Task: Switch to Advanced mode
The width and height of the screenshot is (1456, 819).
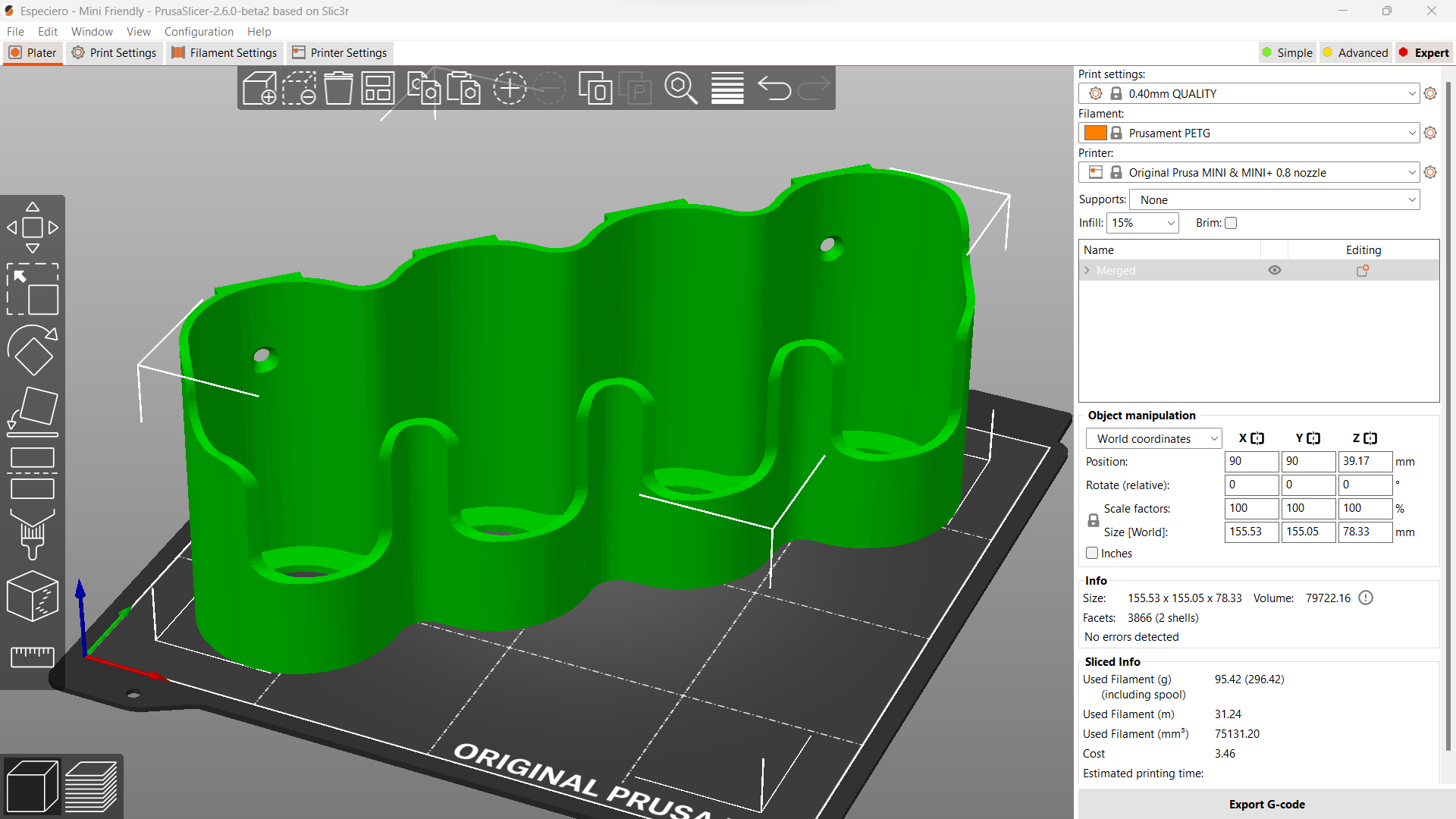Action: (x=1355, y=53)
